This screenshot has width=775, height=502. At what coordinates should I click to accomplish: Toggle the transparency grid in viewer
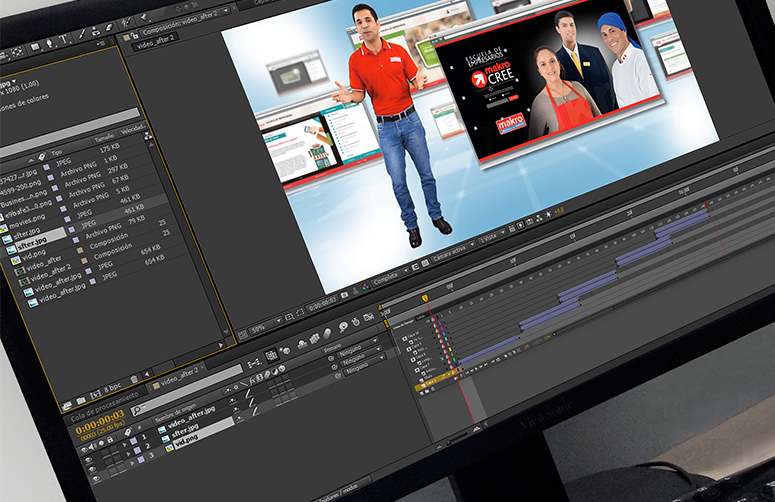tap(424, 262)
